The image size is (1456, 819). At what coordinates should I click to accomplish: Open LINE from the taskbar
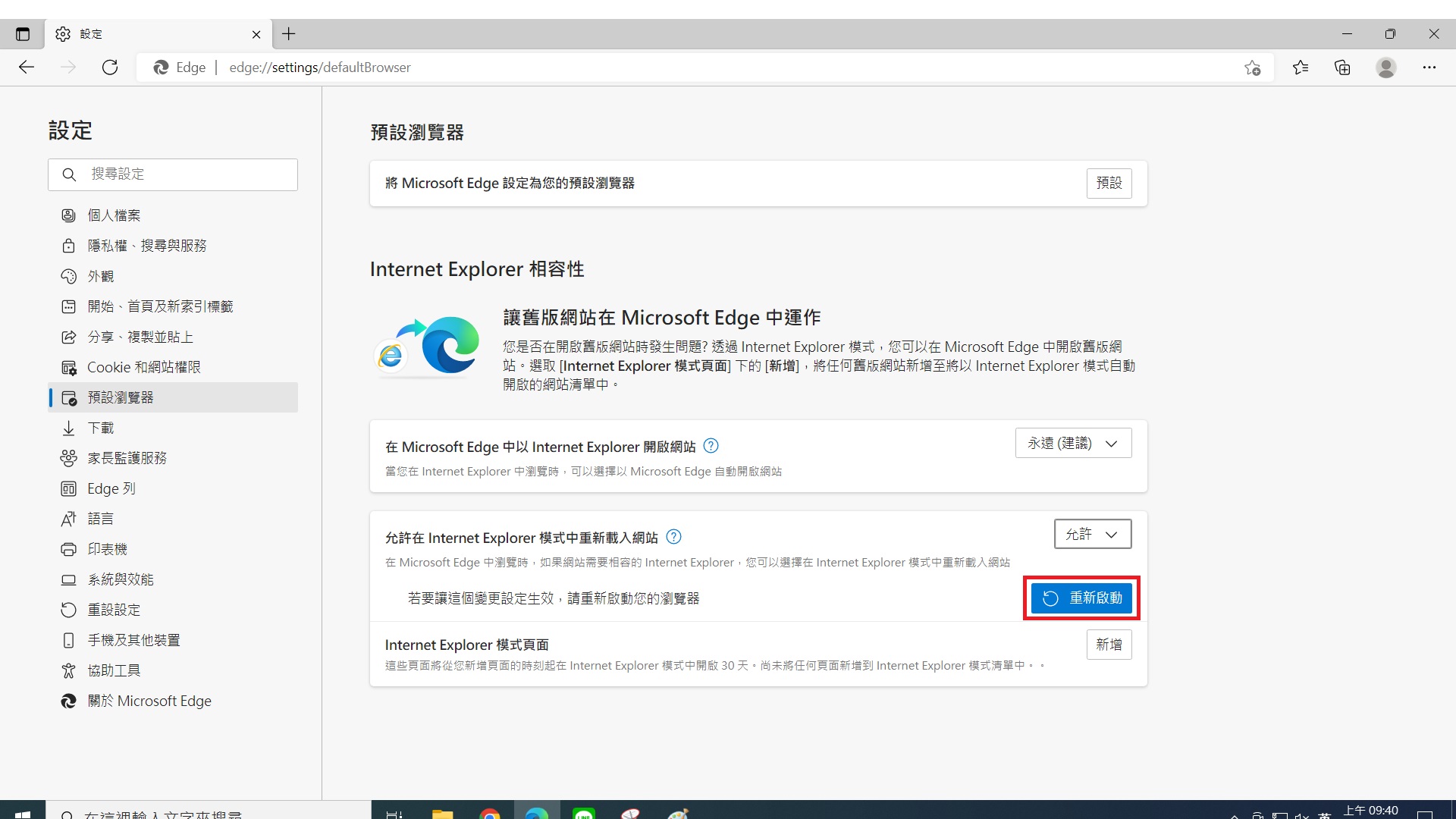click(x=584, y=814)
